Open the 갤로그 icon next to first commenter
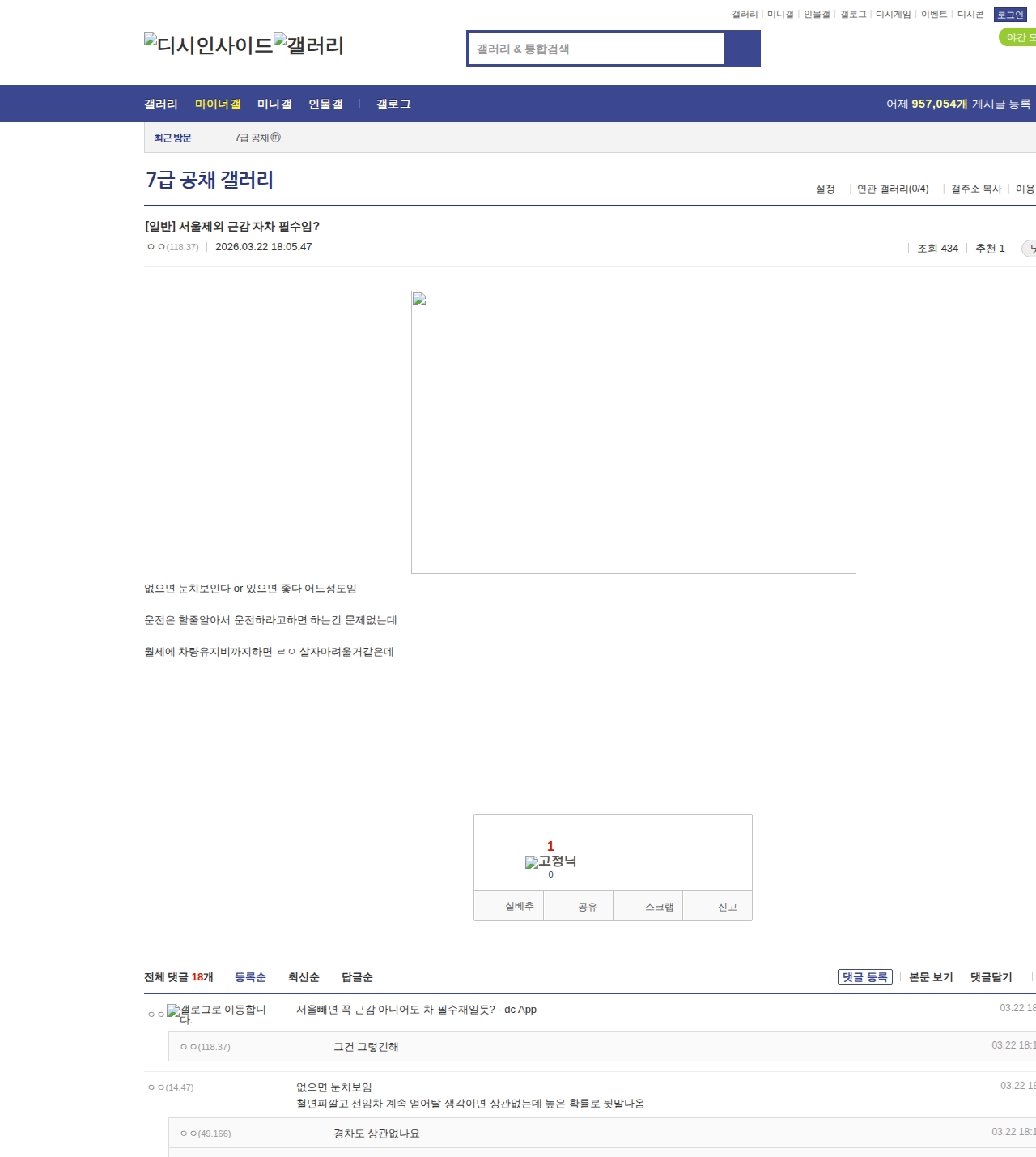This screenshot has height=1157, width=1036. [216, 1014]
